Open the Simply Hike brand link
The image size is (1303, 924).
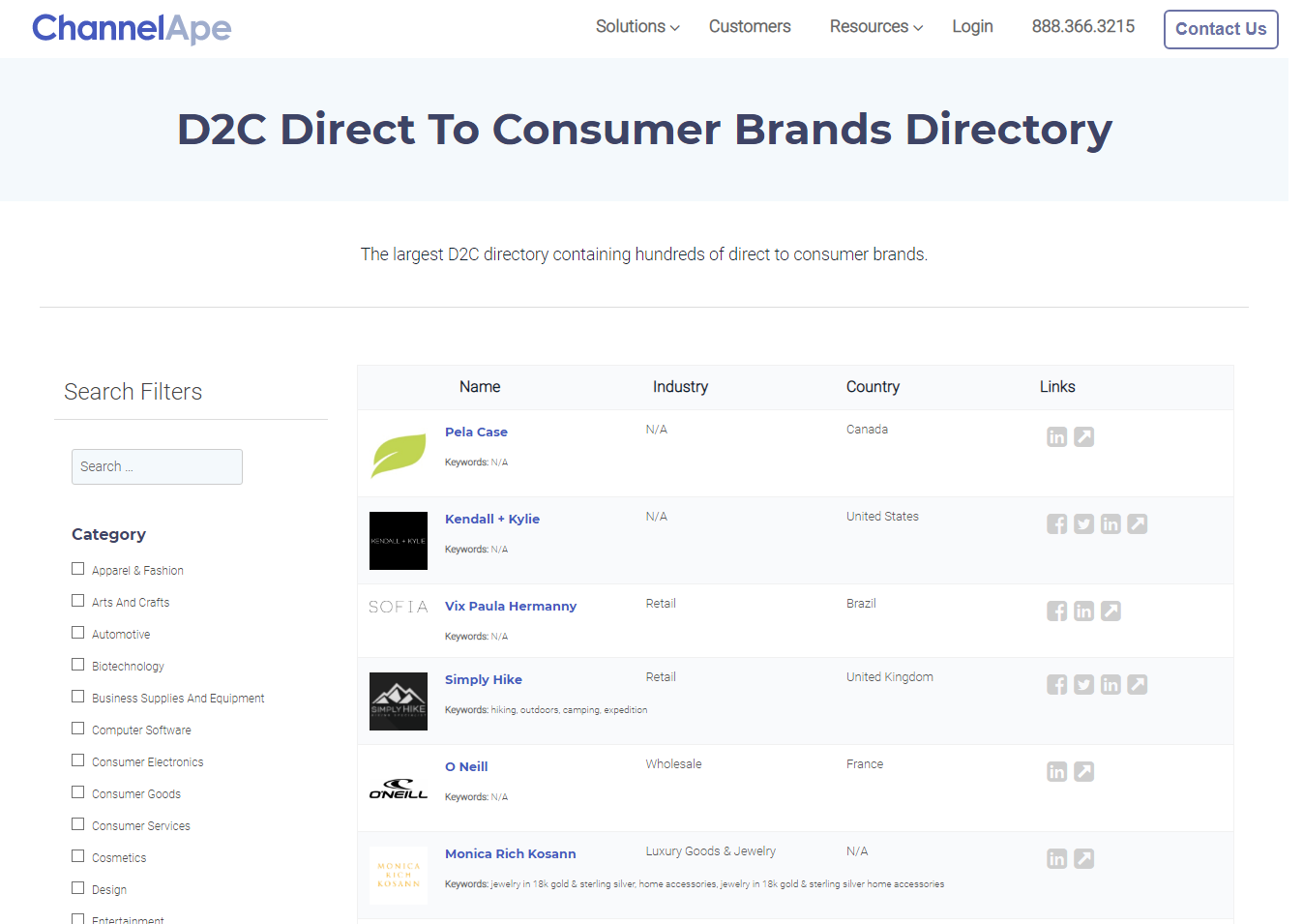[484, 679]
